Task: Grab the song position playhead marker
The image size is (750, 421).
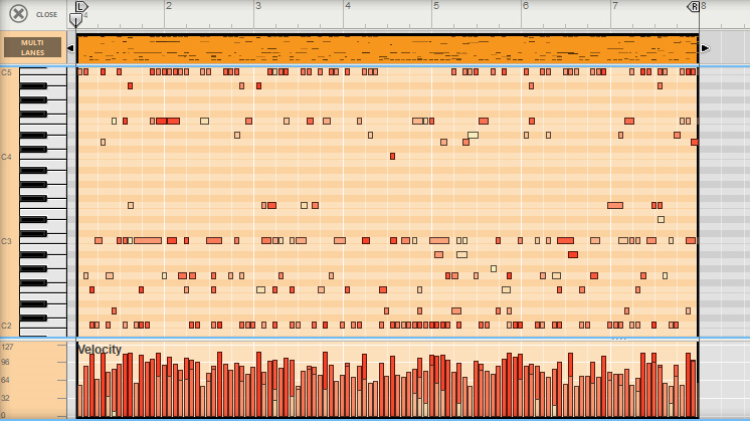Action: [75, 19]
